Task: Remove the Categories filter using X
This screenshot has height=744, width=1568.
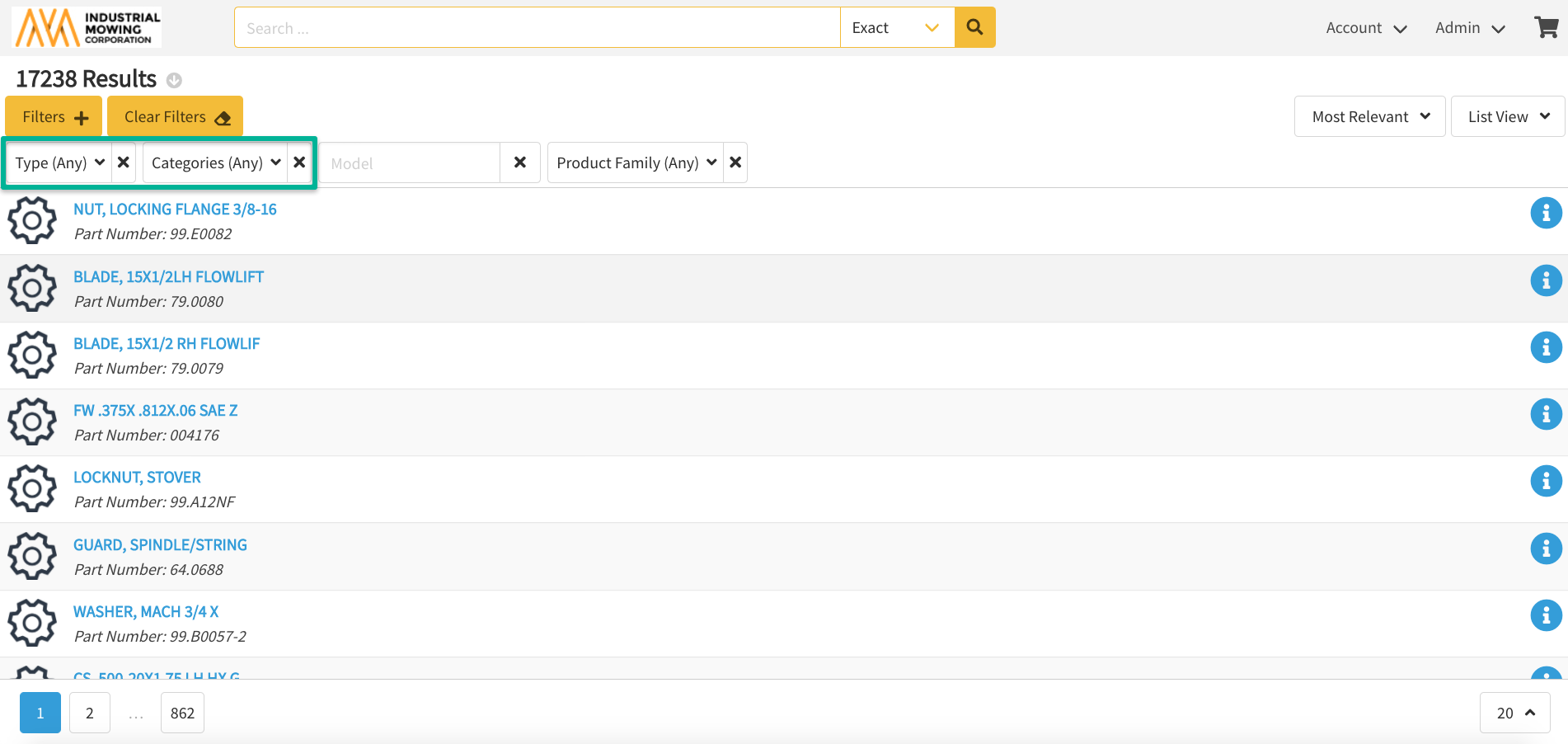Action: pos(299,162)
